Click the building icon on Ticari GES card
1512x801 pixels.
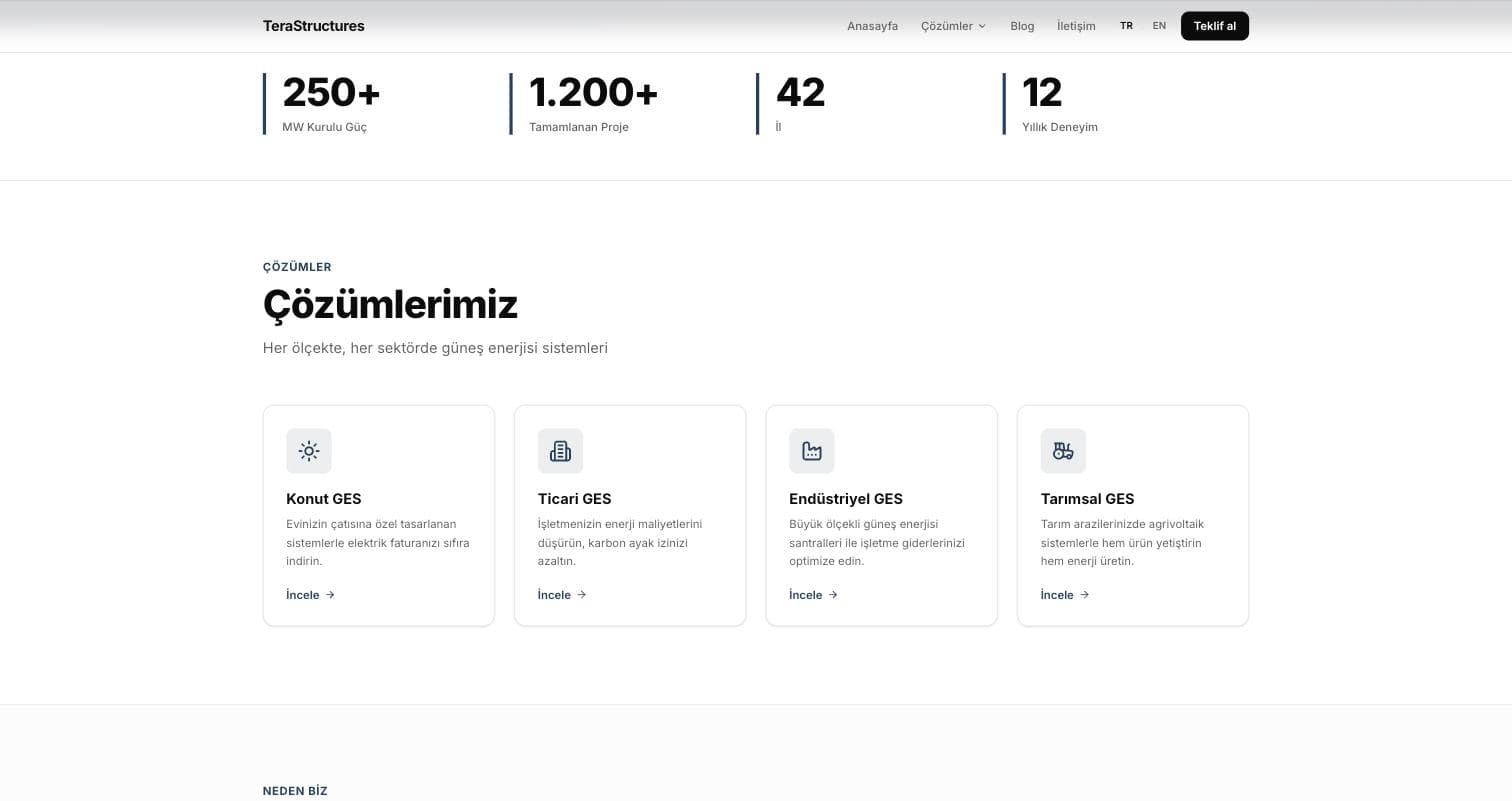tap(560, 451)
